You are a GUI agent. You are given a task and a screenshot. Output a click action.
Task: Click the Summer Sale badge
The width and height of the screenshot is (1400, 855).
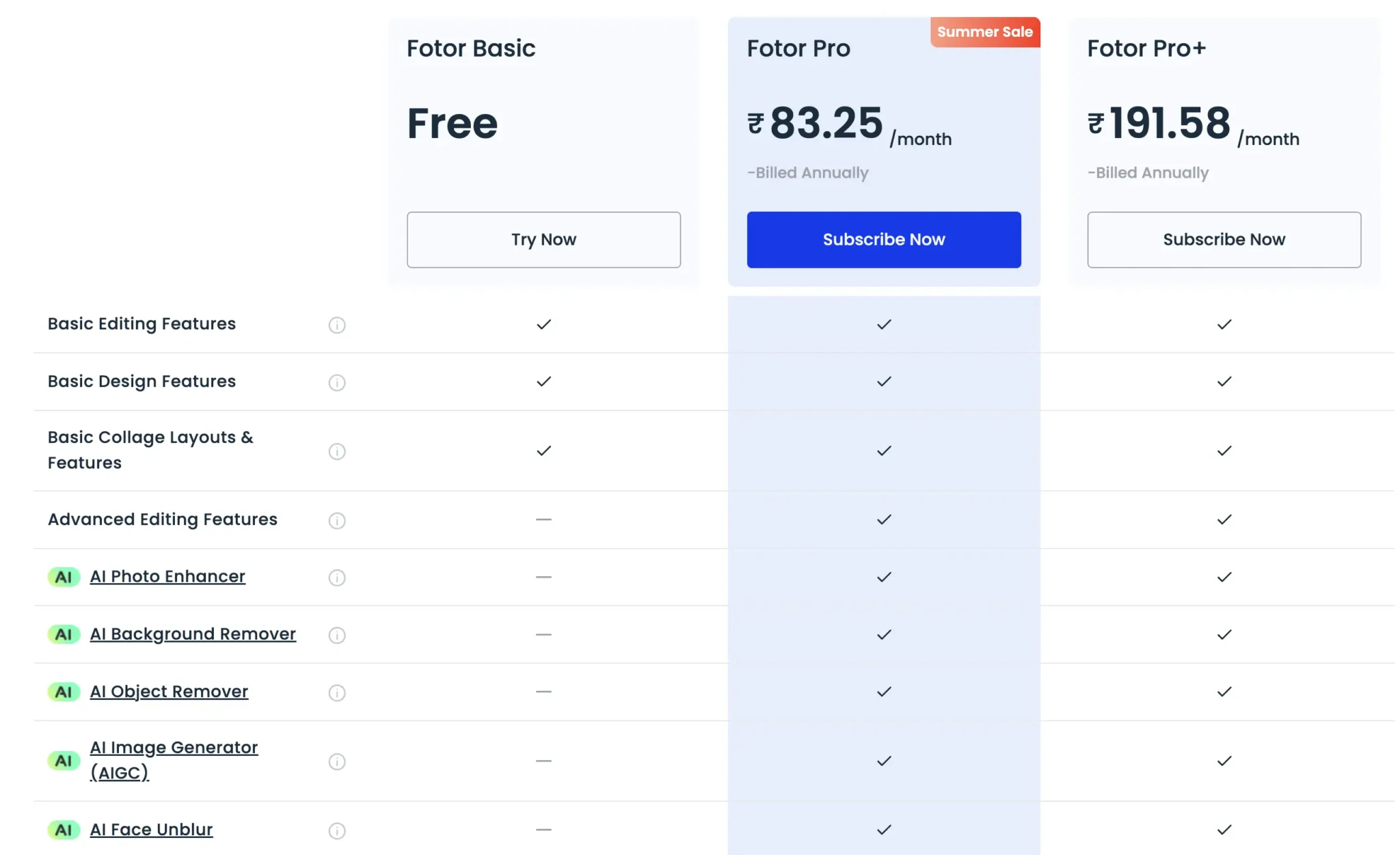[984, 32]
